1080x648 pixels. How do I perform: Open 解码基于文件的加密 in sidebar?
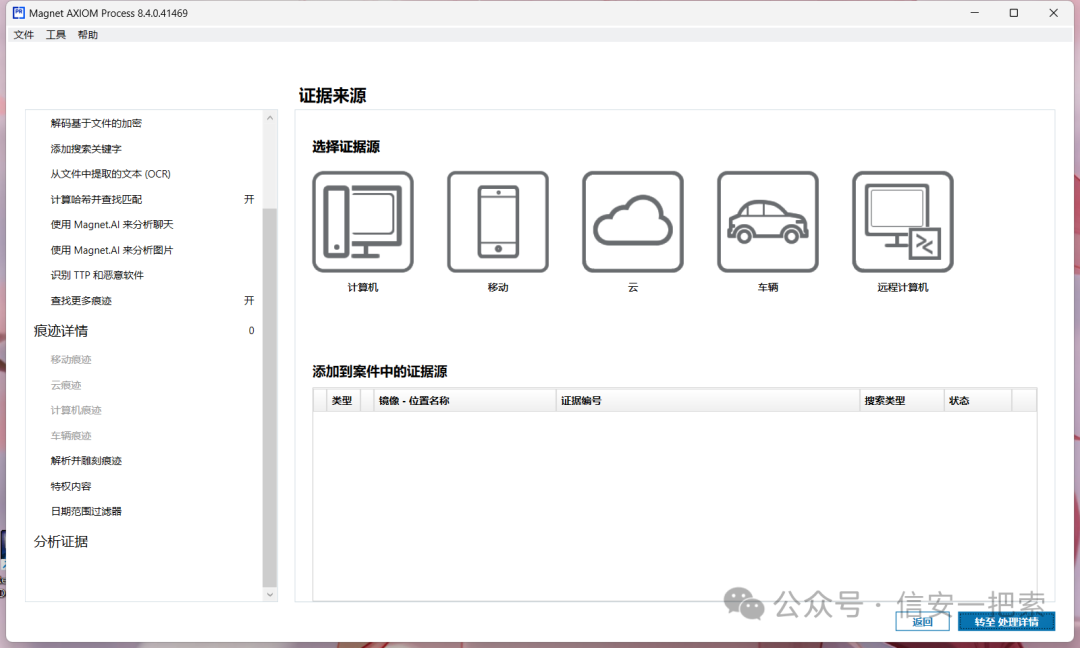tap(96, 123)
